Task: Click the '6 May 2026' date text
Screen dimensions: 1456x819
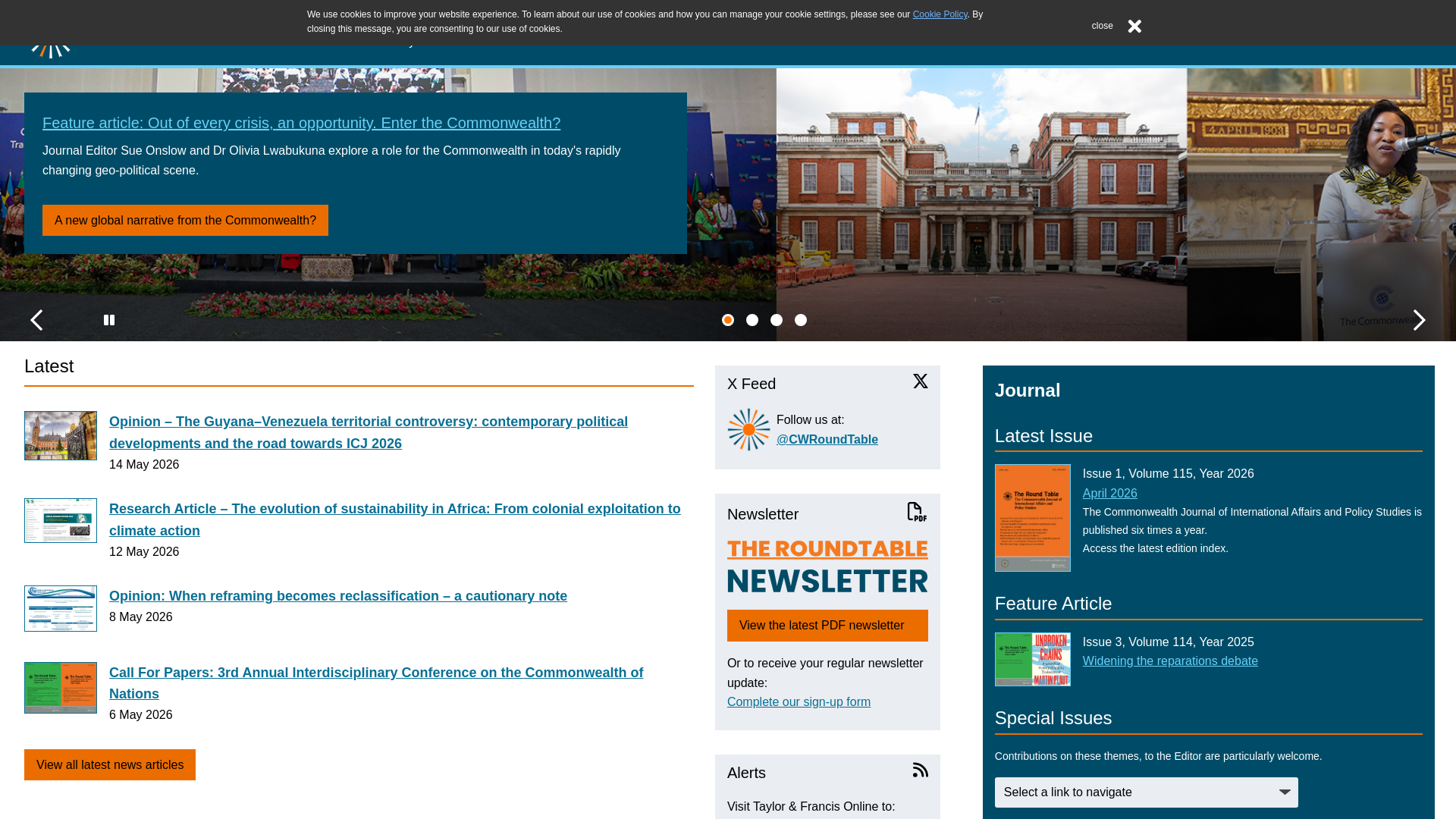Action: [x=141, y=715]
